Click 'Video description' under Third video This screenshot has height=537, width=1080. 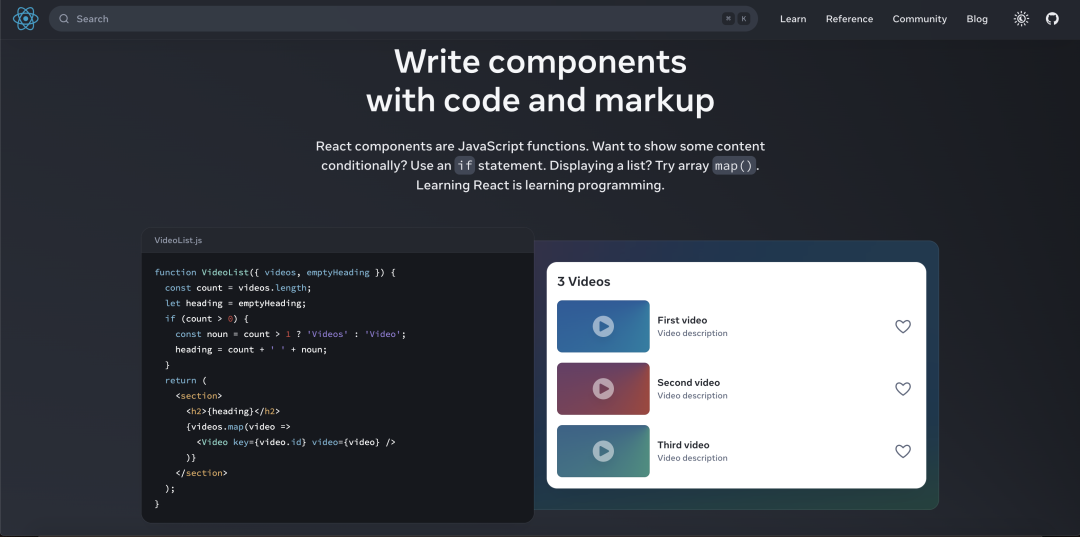692,458
